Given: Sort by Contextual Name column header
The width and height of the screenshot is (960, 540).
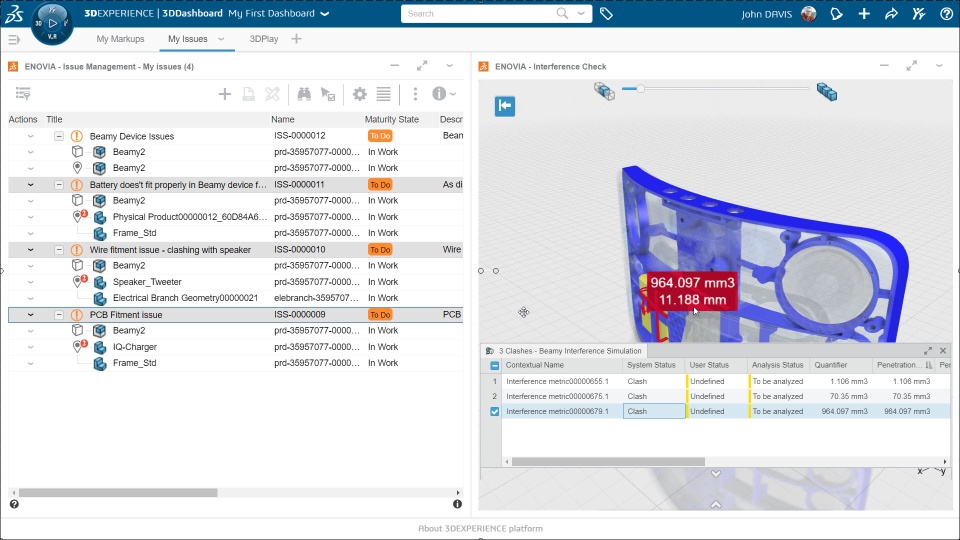Looking at the screenshot, I should 534,365.
